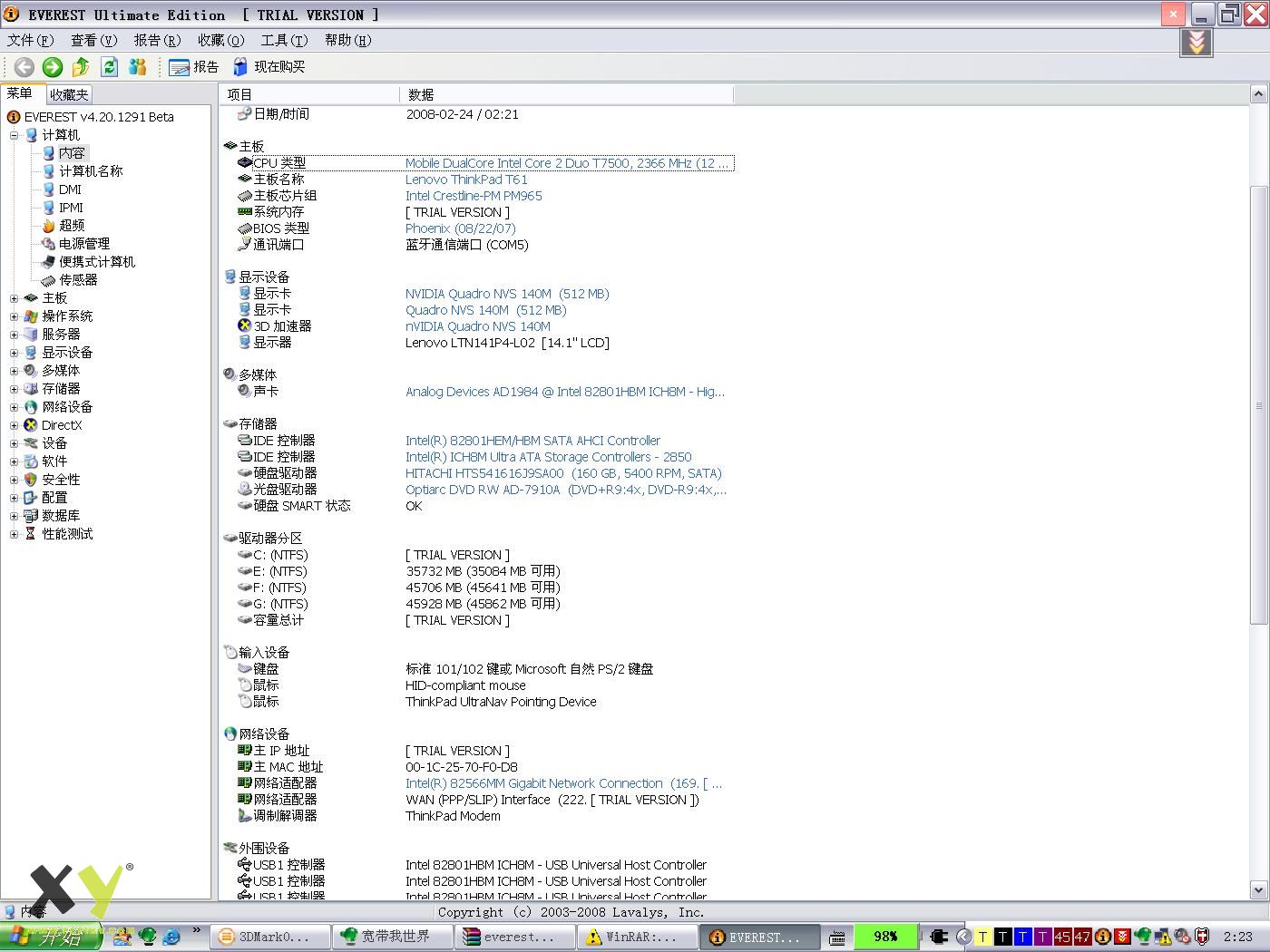Screen dimensions: 1270x952
Task: Open the Lenovo ThinkPad T61 link
Action: click(x=466, y=180)
